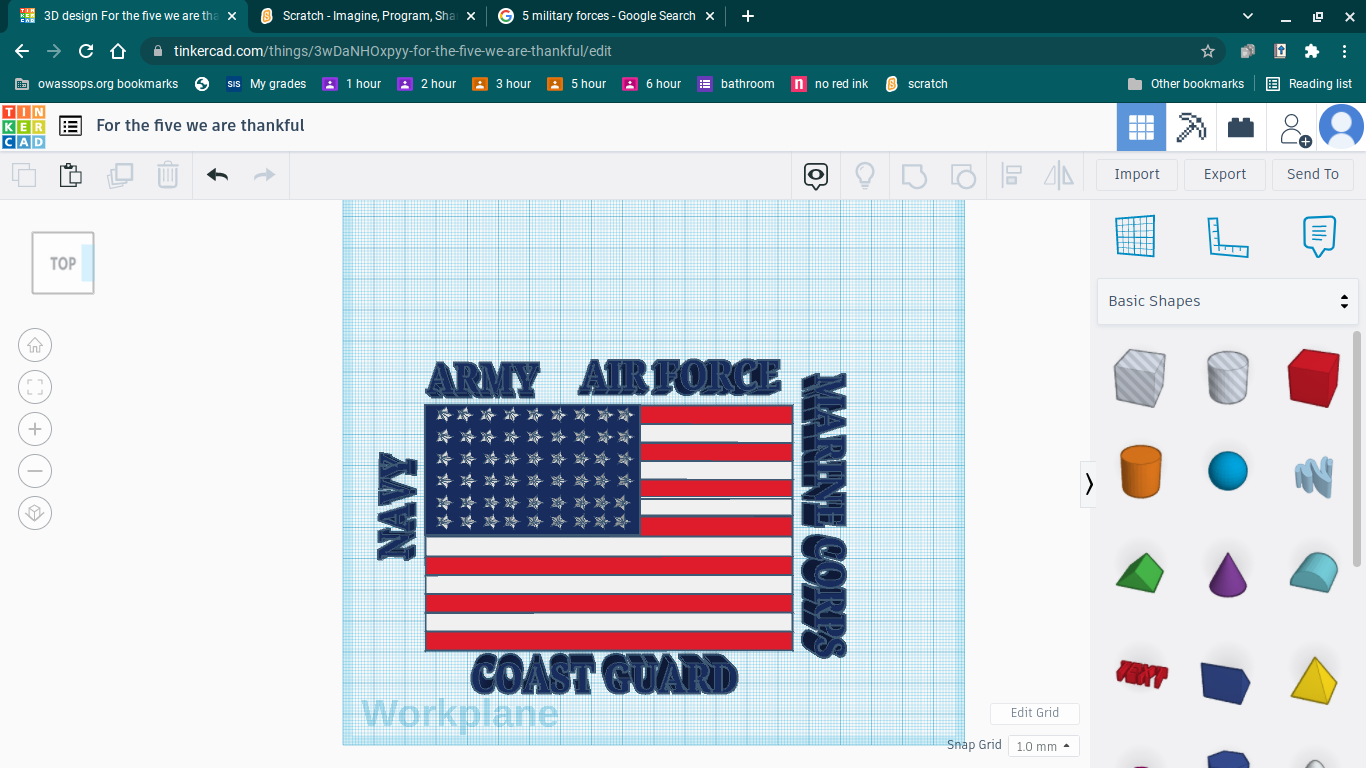Open Basic Shapes category dropdown
The height and width of the screenshot is (768, 1366).
point(1228,301)
